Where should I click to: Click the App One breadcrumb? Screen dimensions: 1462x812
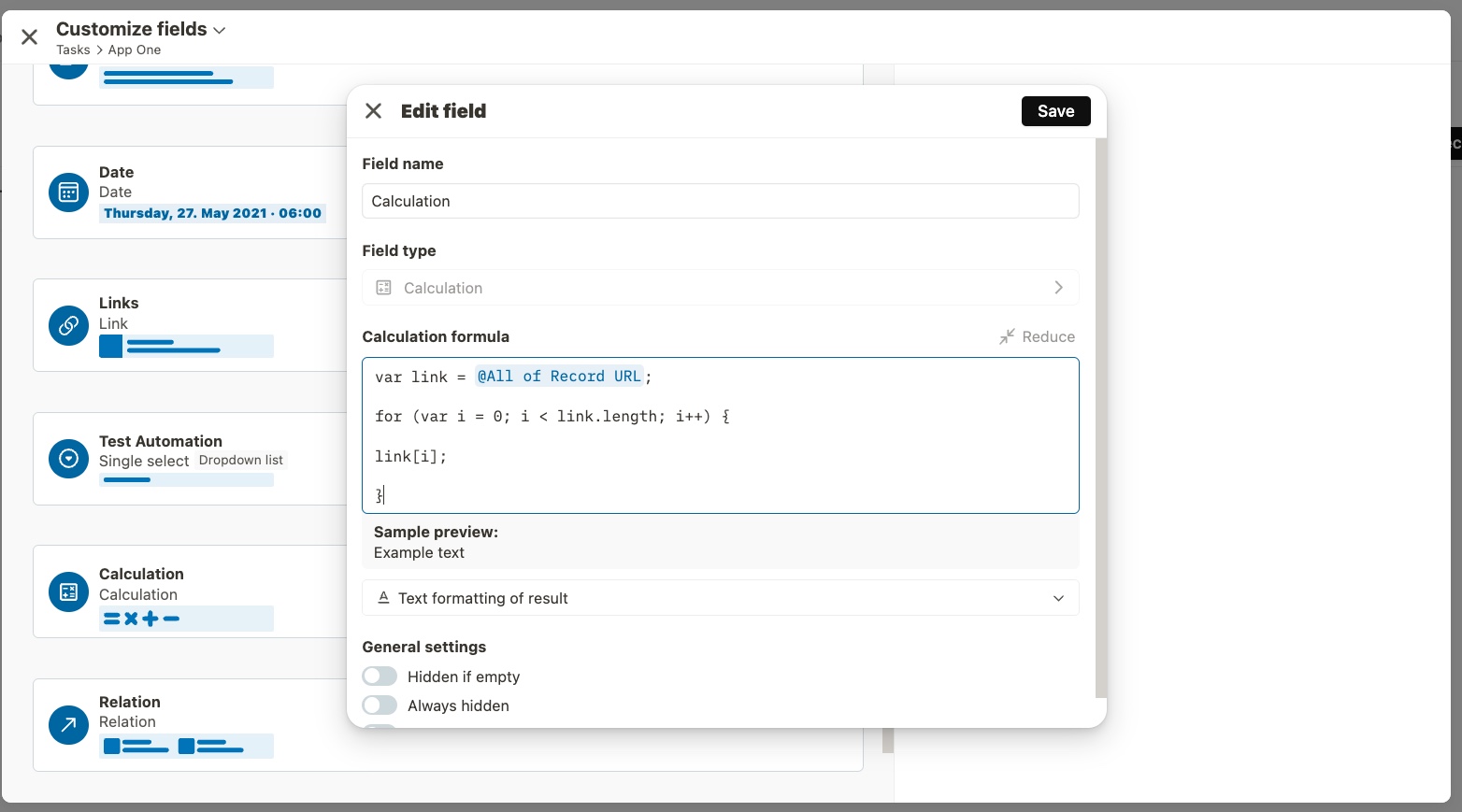click(x=135, y=50)
